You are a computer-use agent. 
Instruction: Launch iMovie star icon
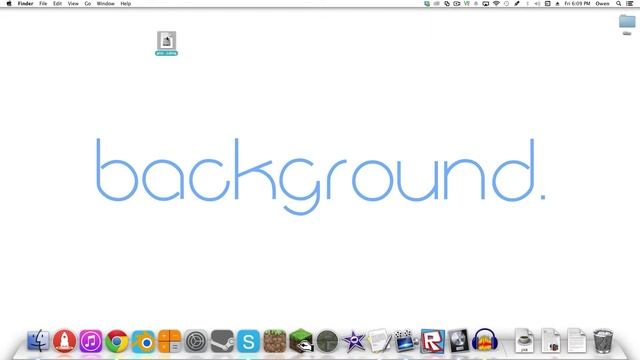[353, 341]
